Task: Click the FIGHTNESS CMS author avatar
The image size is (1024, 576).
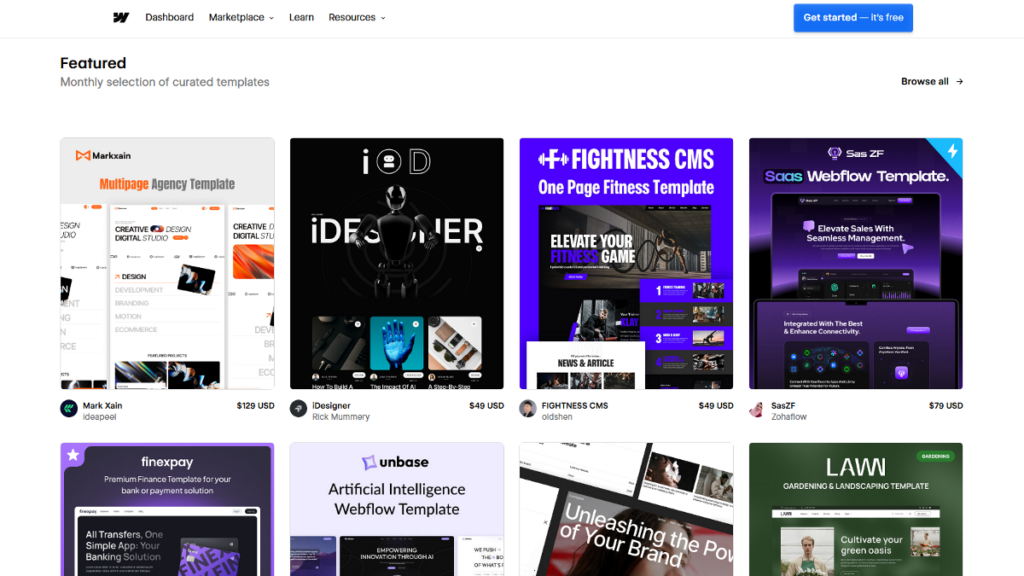Action: (x=528, y=409)
